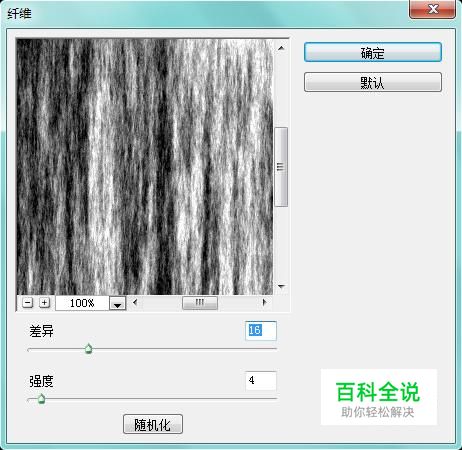This screenshot has height=450, width=462.
Task: Click the horizontal scrollbar thumb of preview
Action: click(200, 303)
